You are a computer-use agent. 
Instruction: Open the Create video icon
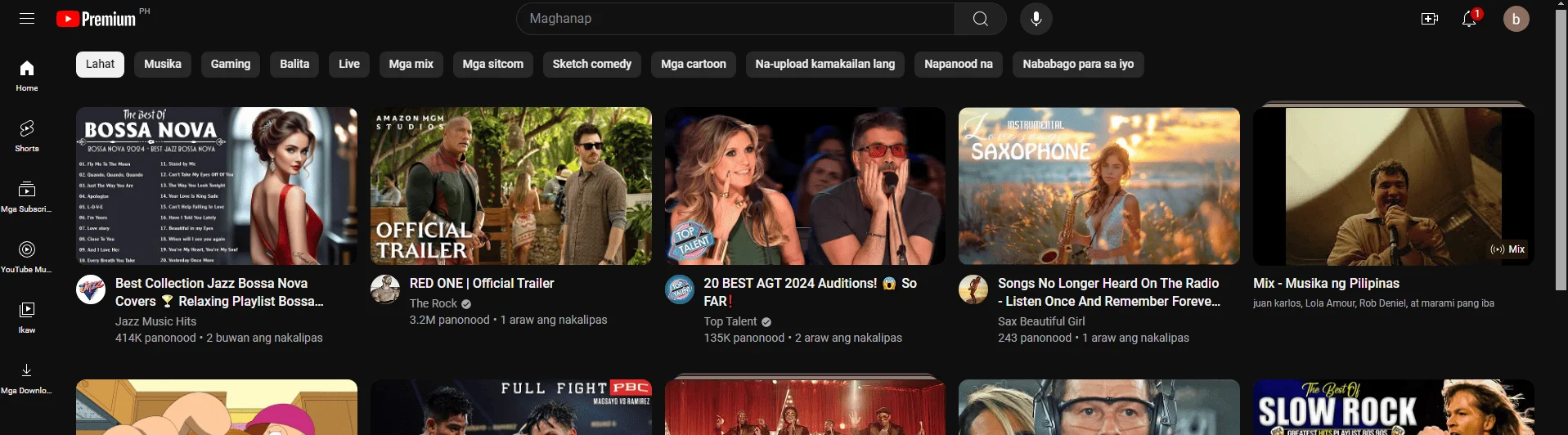(x=1429, y=19)
